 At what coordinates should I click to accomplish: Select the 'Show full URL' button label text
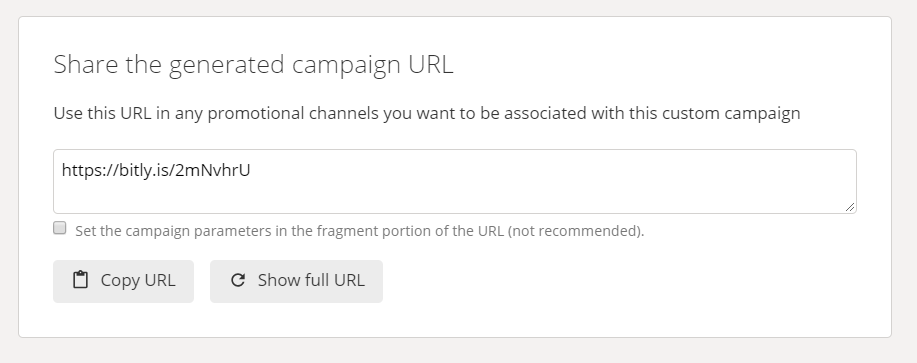tap(311, 280)
